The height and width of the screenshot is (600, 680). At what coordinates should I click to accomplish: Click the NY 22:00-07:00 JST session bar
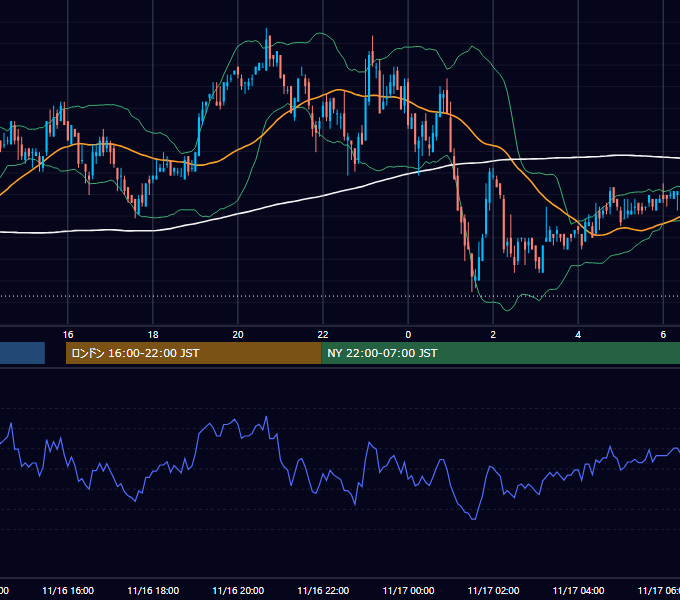[500, 353]
